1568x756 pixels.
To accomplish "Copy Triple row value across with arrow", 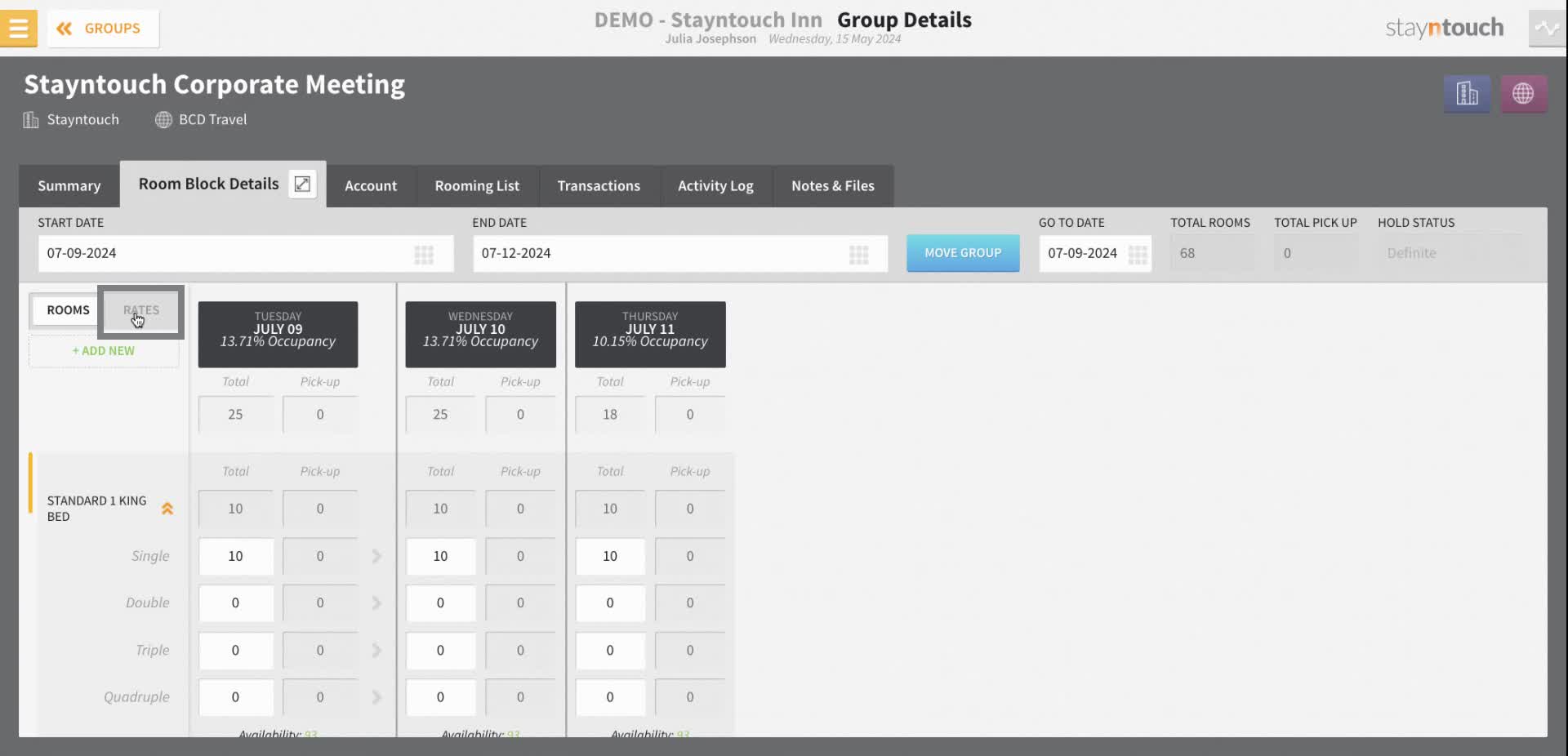I will click(x=376, y=651).
